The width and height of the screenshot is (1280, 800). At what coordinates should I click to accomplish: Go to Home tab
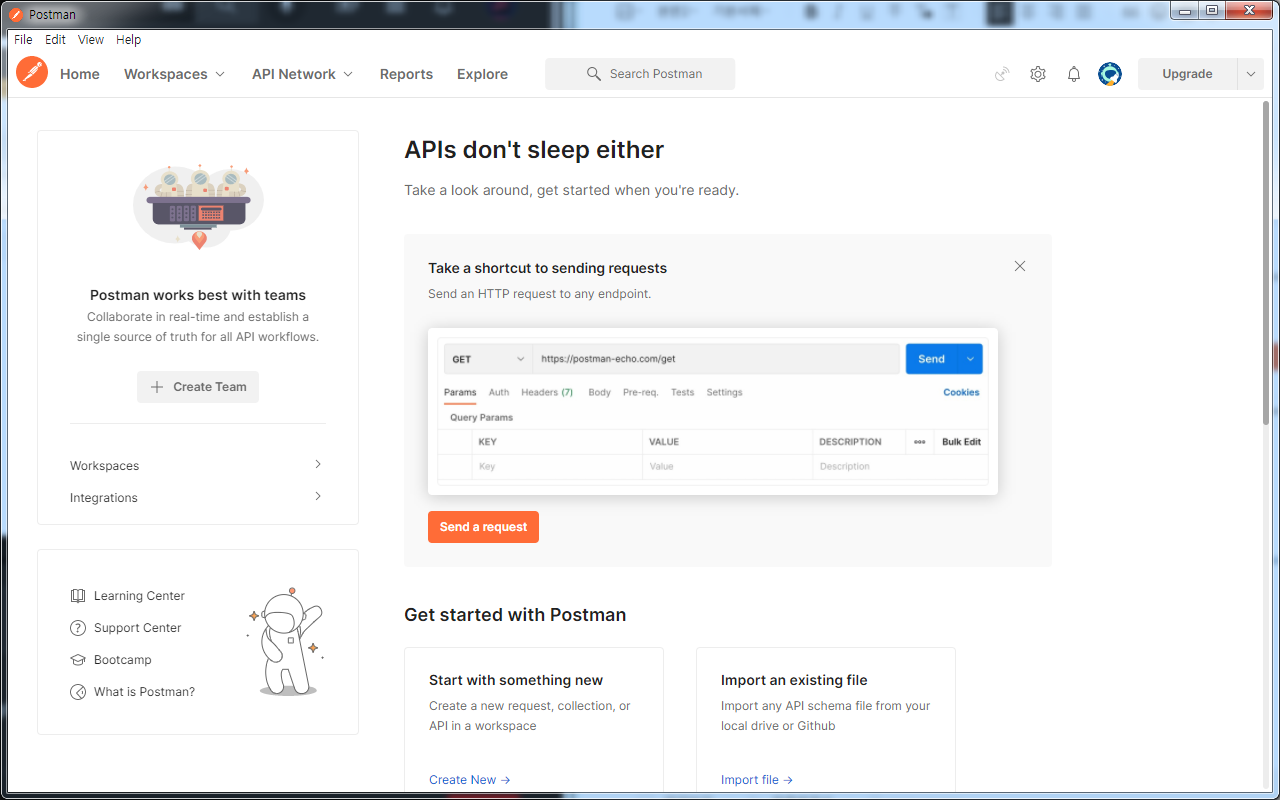[x=80, y=74]
